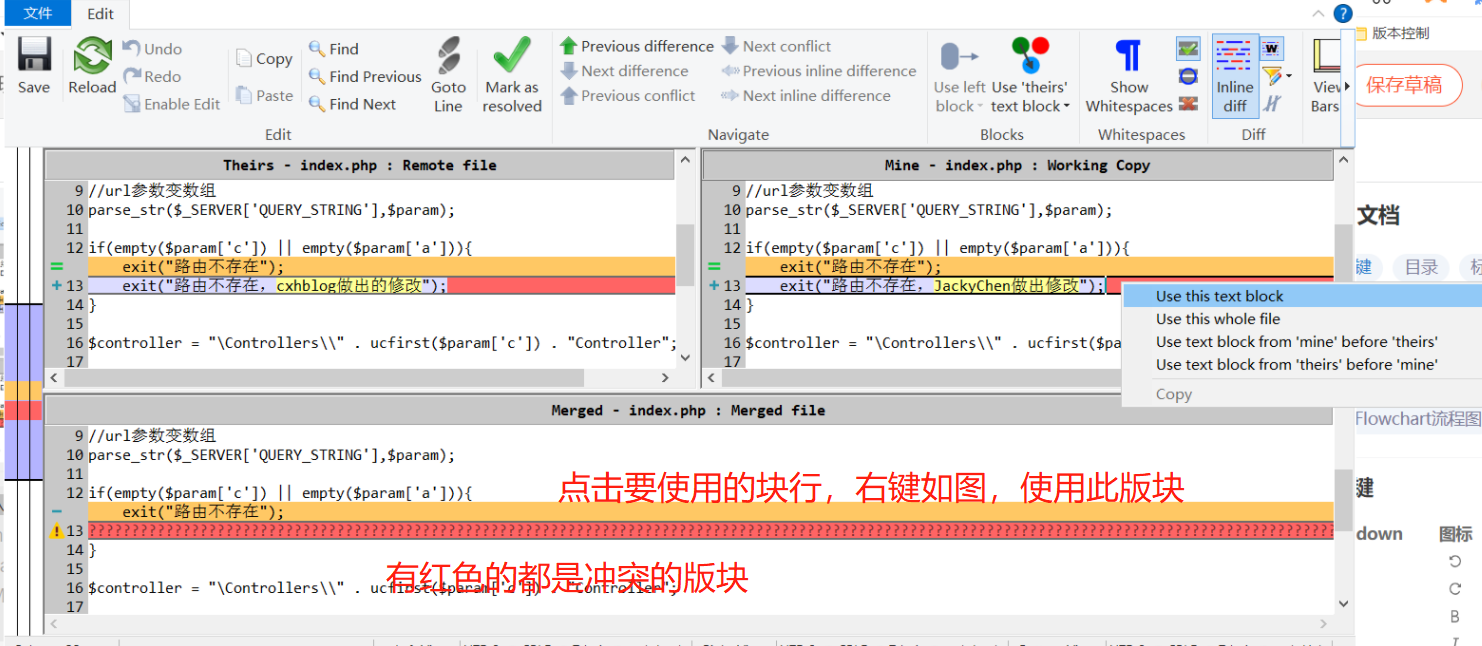The image size is (1482, 646).
Task: Click the conflict warning marker on Merged line 13
Action: [56, 532]
